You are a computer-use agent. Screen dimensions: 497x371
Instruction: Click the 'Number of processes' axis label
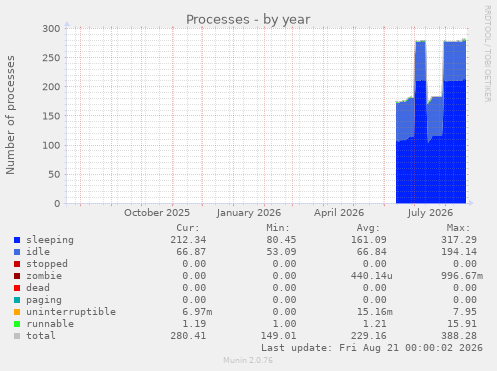[10, 115]
